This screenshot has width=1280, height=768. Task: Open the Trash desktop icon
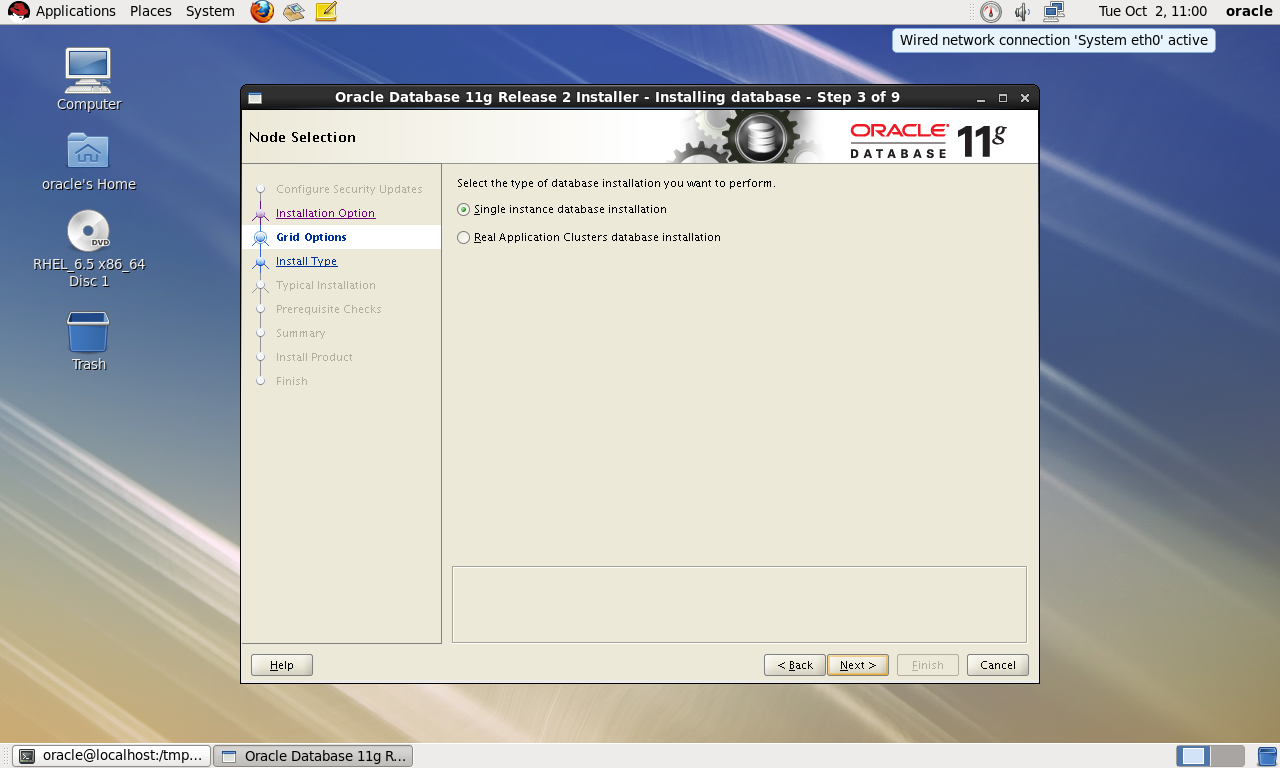[88, 341]
